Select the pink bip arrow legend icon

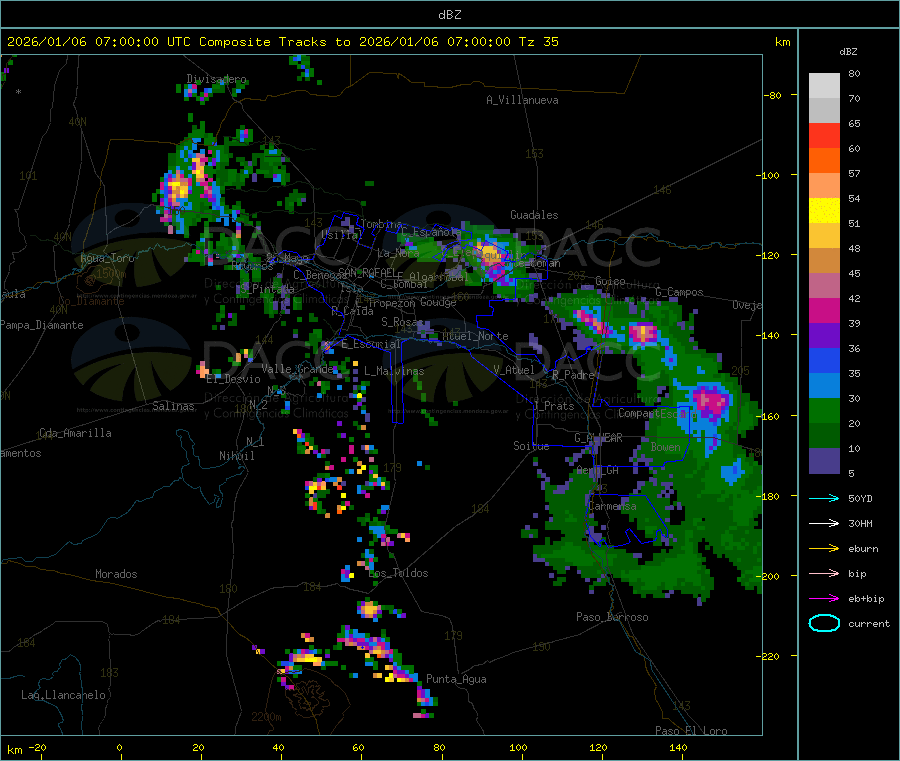click(824, 573)
